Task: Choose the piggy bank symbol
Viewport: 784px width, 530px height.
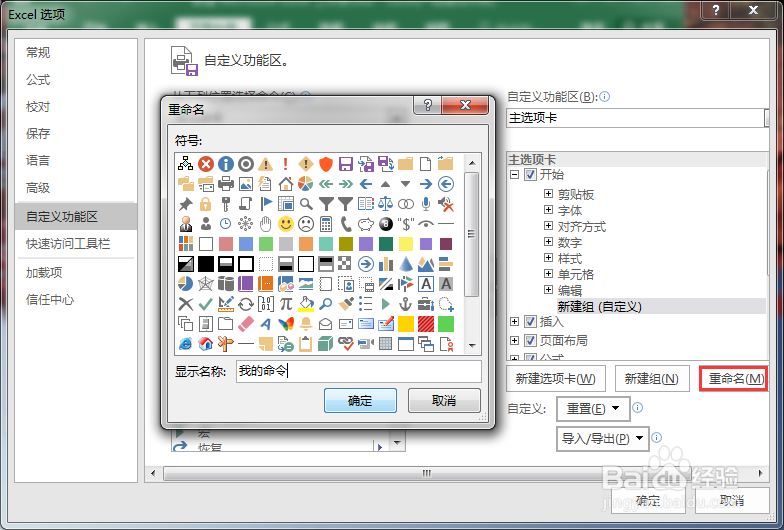Action: click(366, 224)
